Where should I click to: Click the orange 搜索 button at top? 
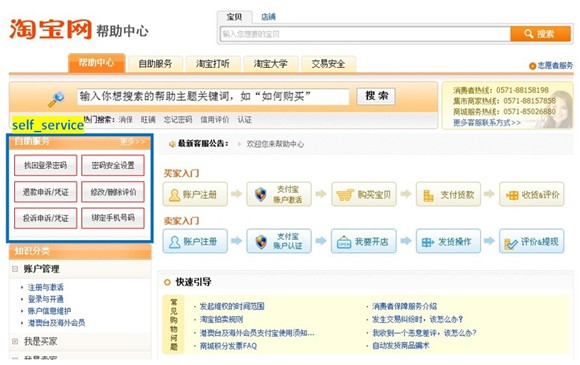coord(540,34)
